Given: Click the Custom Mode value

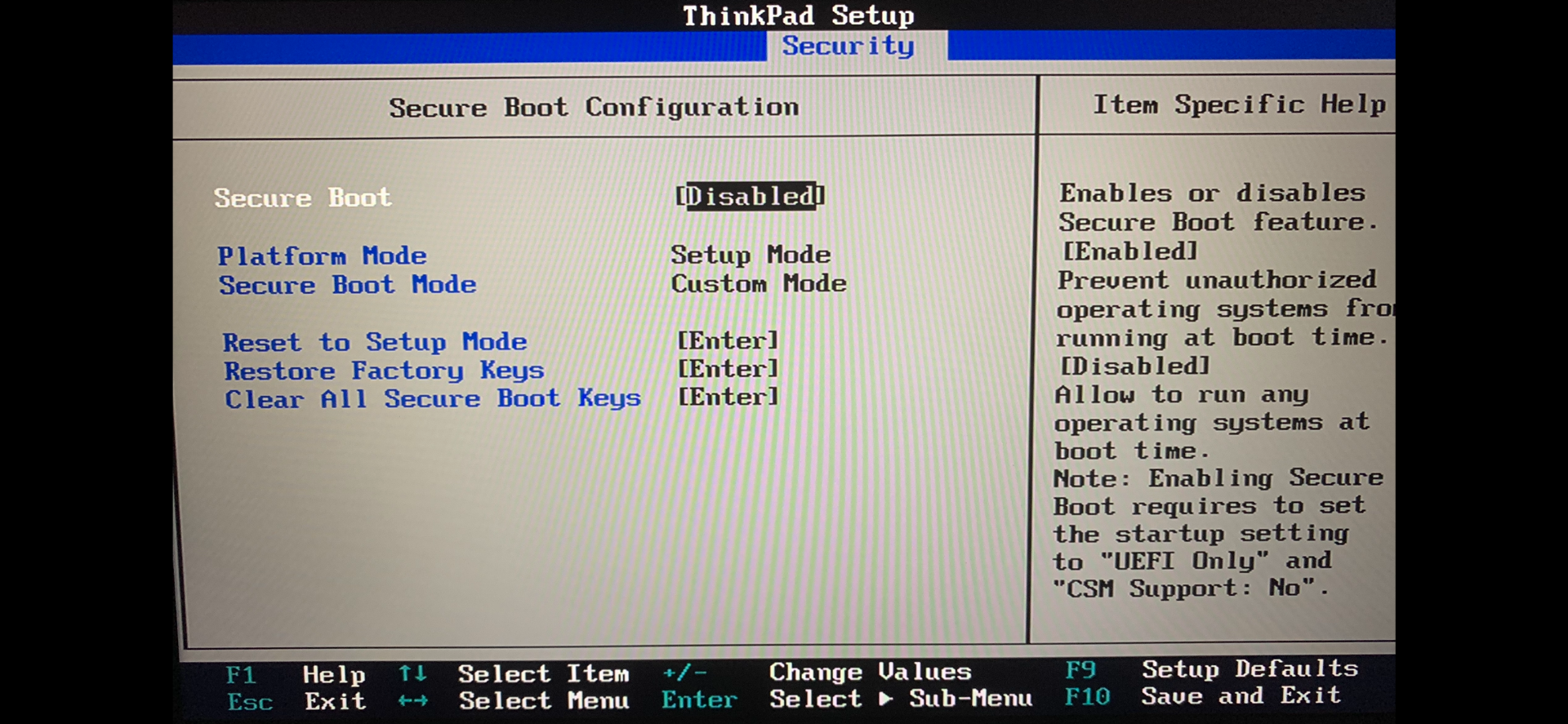Looking at the screenshot, I should [x=759, y=283].
